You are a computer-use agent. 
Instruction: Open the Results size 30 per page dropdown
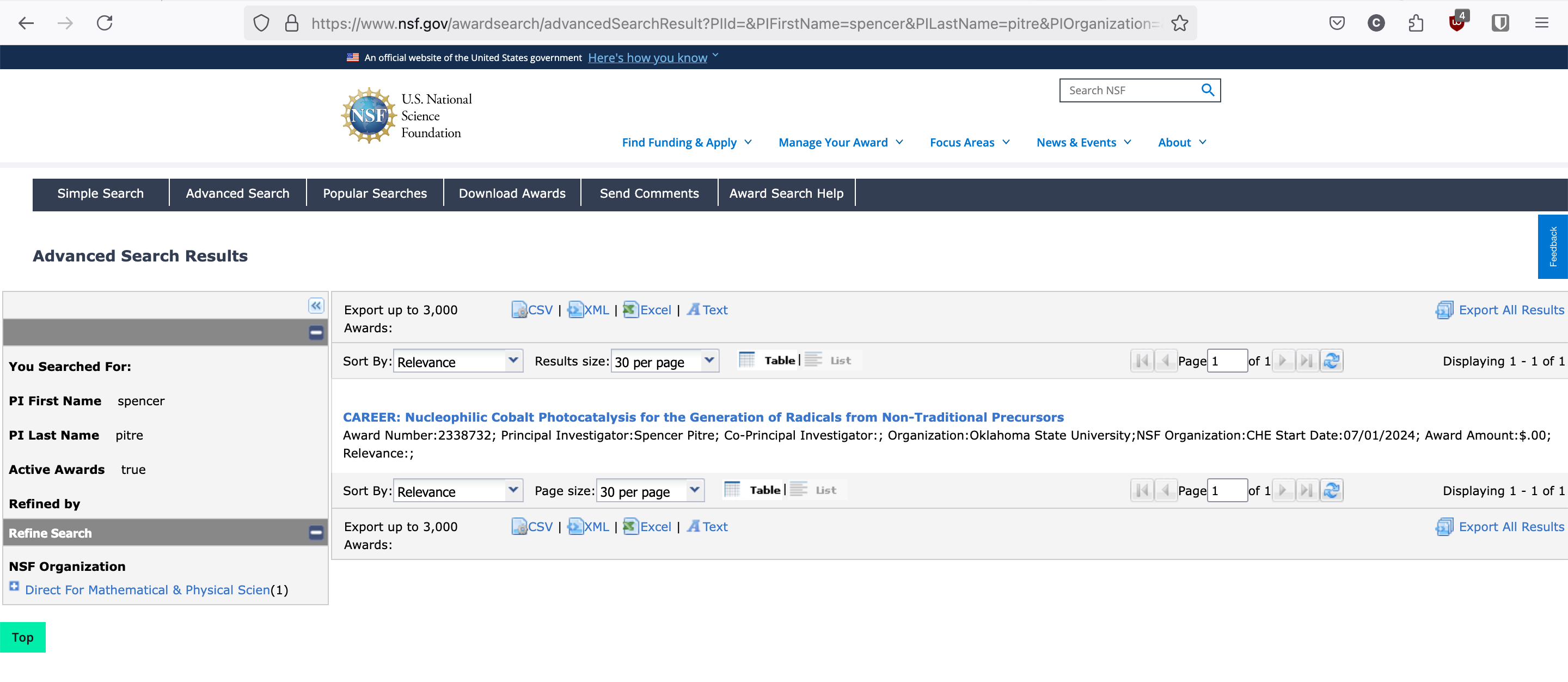point(664,362)
